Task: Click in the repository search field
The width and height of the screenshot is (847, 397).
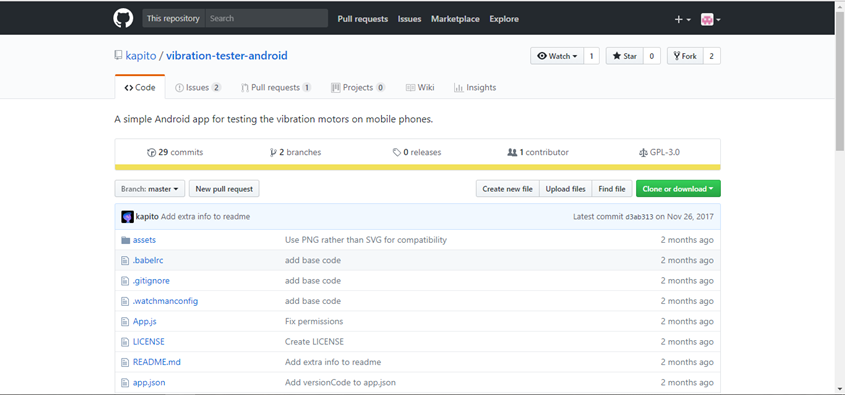Action: tap(266, 18)
